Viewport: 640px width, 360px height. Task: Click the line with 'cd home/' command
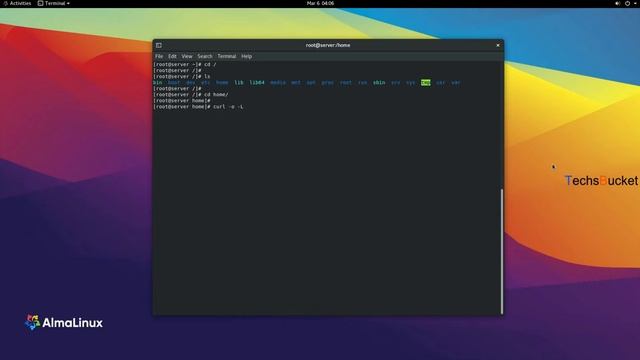(x=191, y=95)
